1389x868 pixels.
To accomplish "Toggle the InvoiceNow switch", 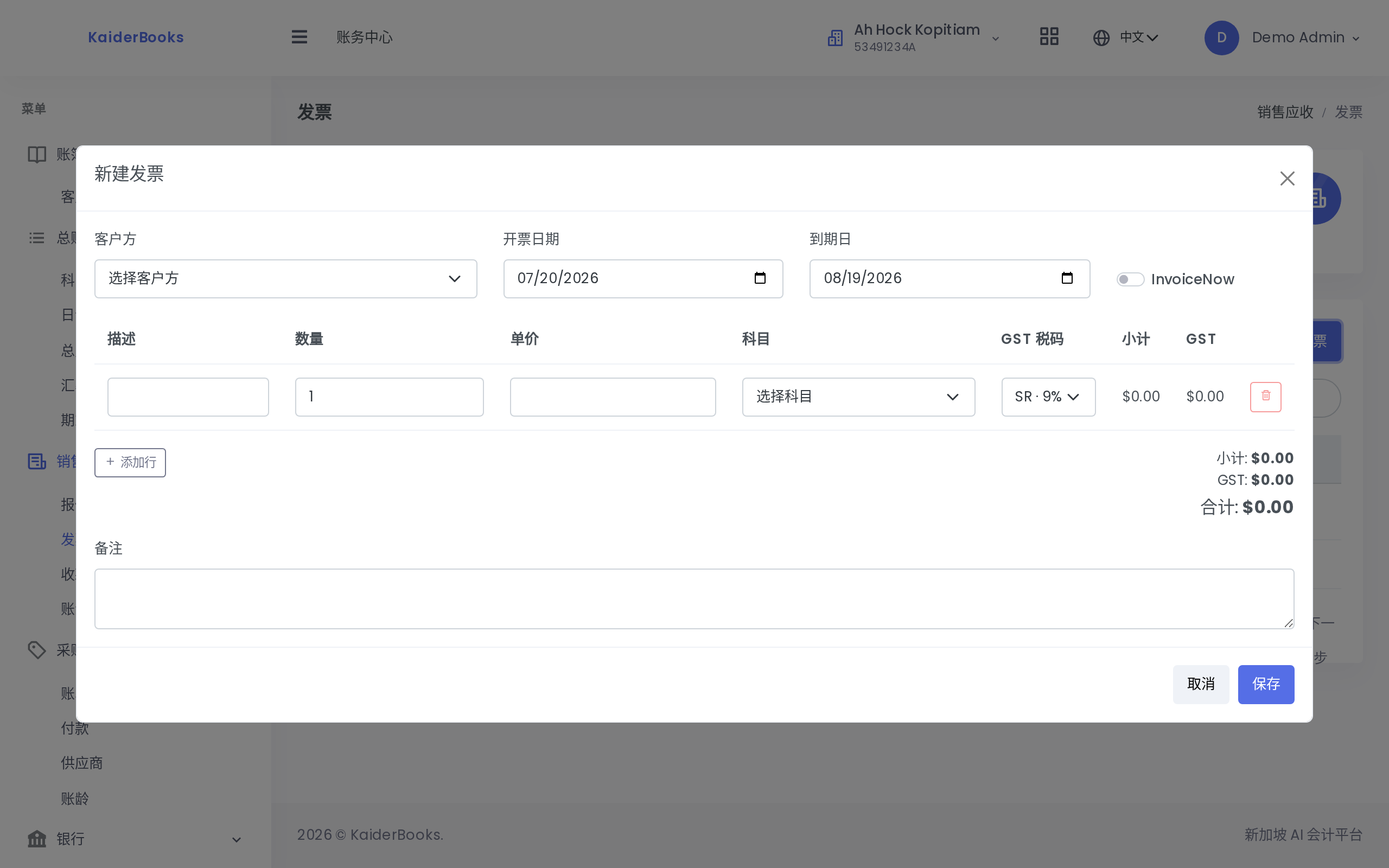I will [1130, 279].
